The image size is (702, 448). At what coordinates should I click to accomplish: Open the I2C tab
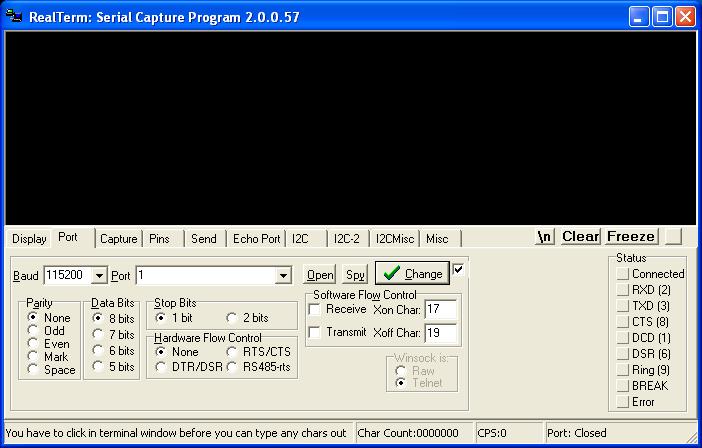click(x=300, y=239)
